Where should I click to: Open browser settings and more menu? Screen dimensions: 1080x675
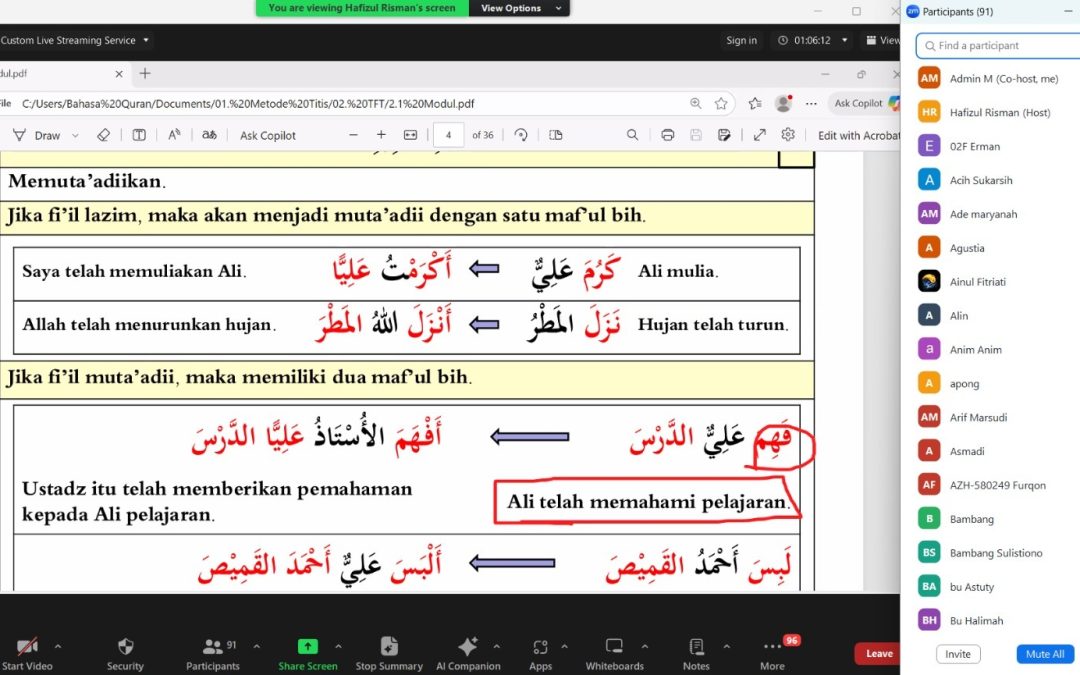tap(811, 103)
